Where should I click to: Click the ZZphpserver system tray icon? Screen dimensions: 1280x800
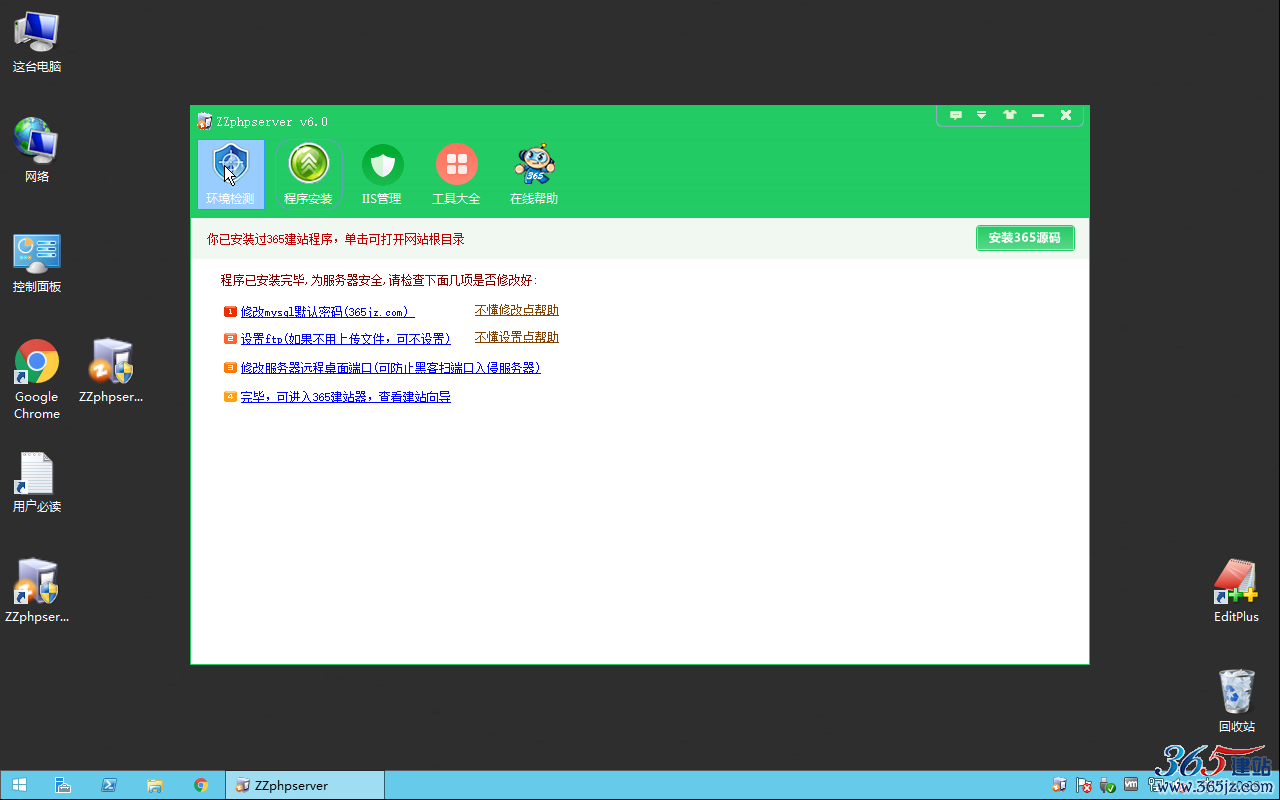pyautogui.click(x=1060, y=785)
